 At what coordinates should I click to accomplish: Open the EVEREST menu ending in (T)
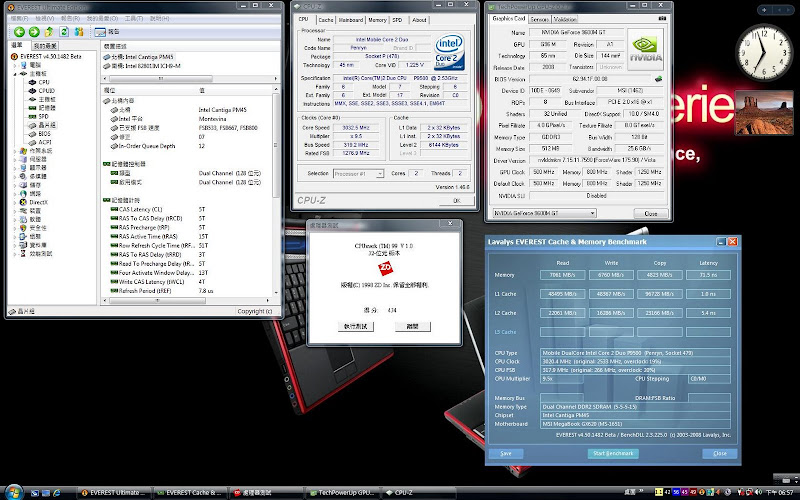click(134, 18)
